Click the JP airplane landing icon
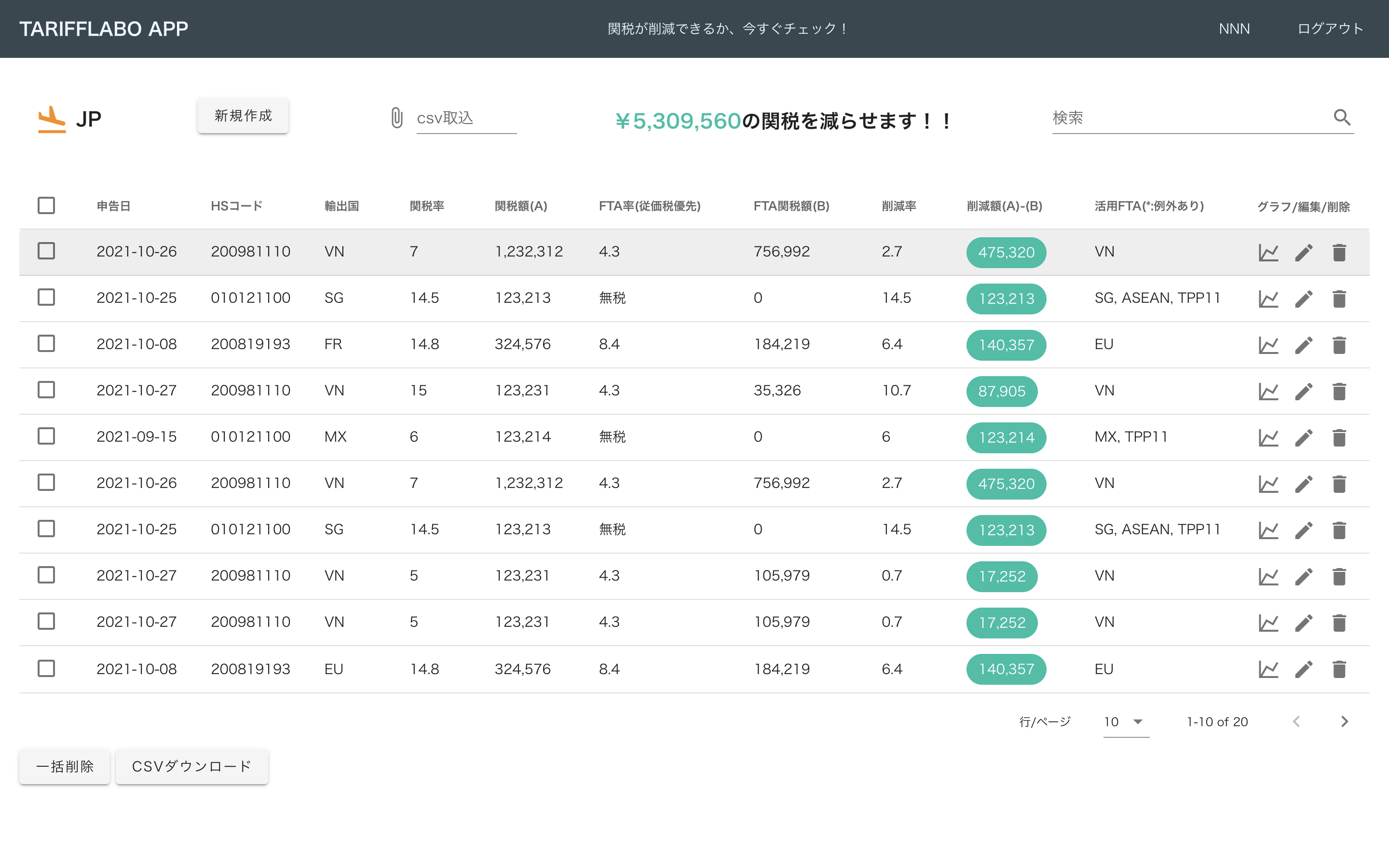This screenshot has height=868, width=1389. [52, 119]
